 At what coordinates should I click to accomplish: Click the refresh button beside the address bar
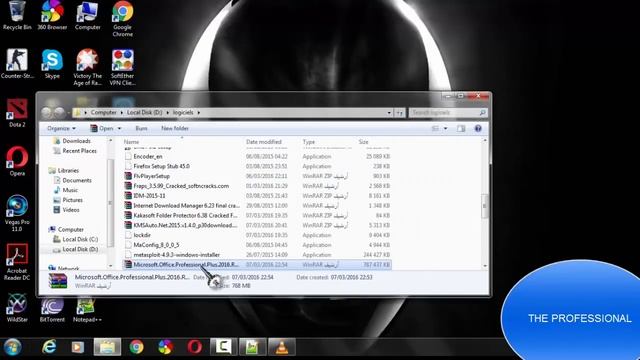[400, 113]
